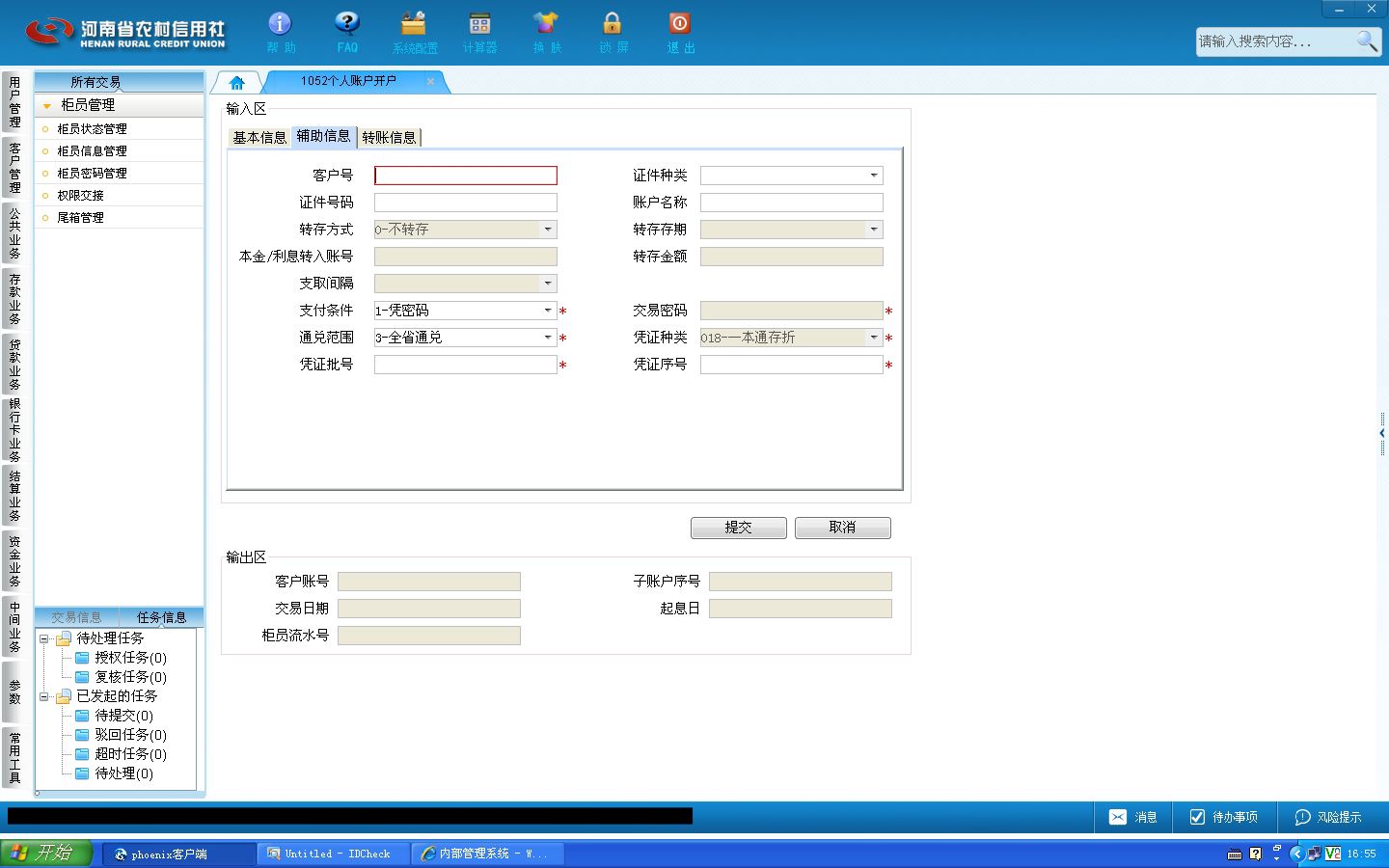
Task: Select the 1052个人账户开户 tab
Action: pos(348,81)
